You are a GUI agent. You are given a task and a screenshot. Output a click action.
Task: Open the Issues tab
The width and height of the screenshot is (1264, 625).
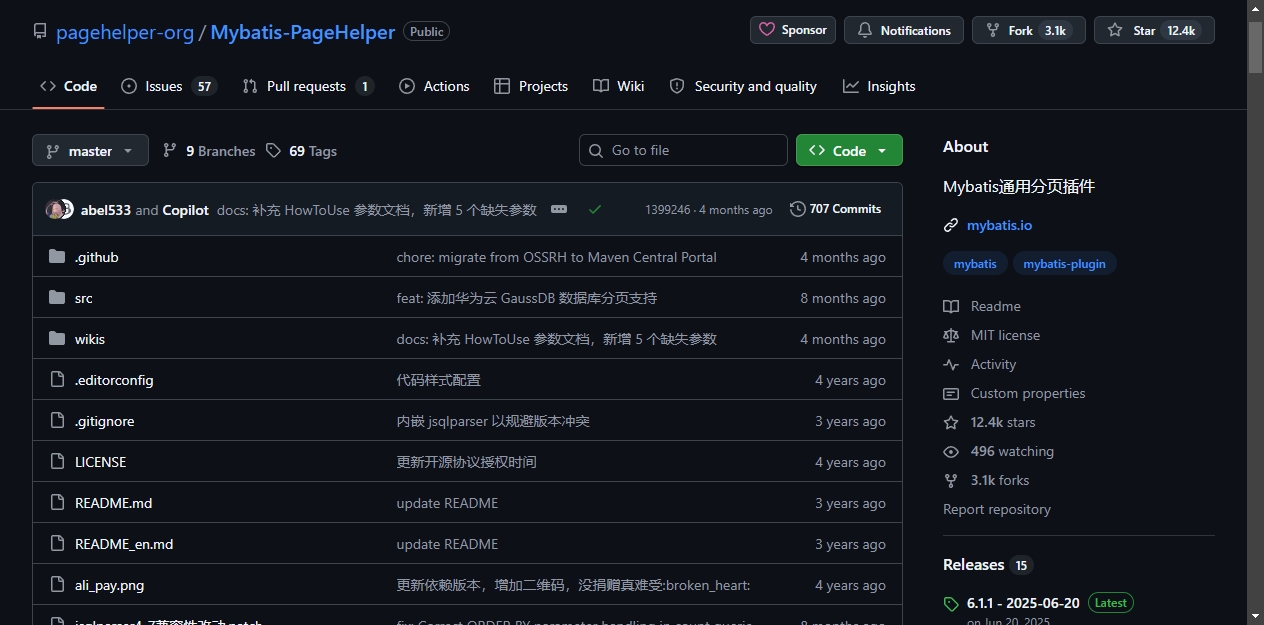[168, 86]
